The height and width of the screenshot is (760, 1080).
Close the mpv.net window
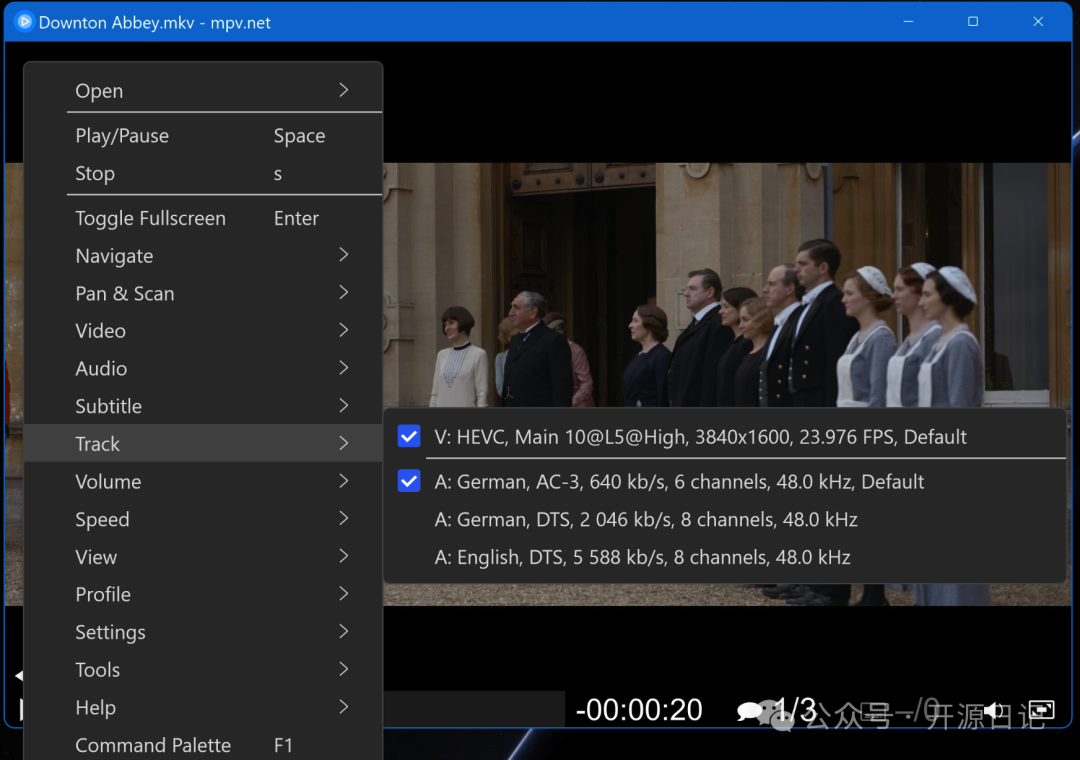coord(1038,22)
